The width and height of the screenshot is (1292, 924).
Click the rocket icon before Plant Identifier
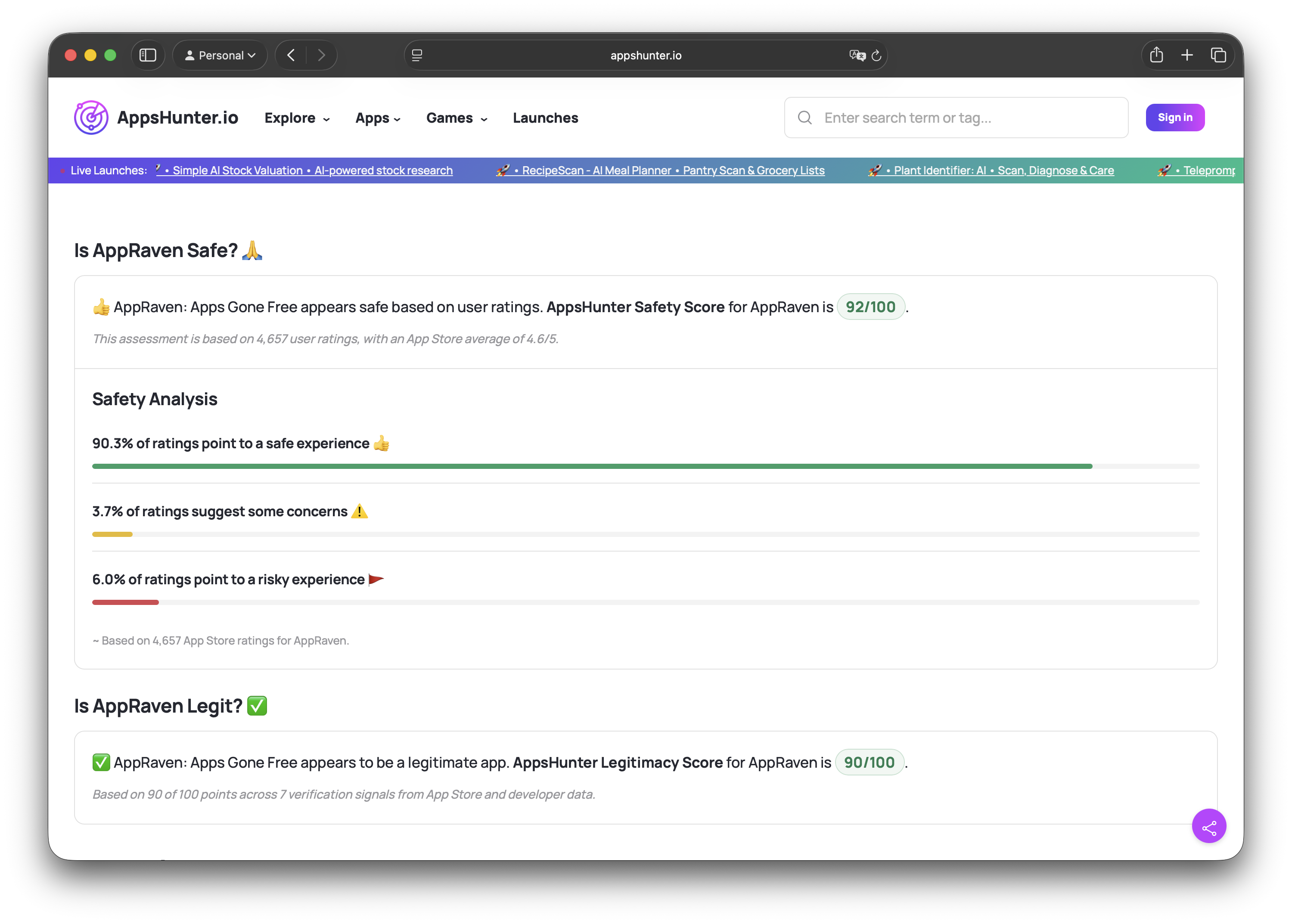875,170
